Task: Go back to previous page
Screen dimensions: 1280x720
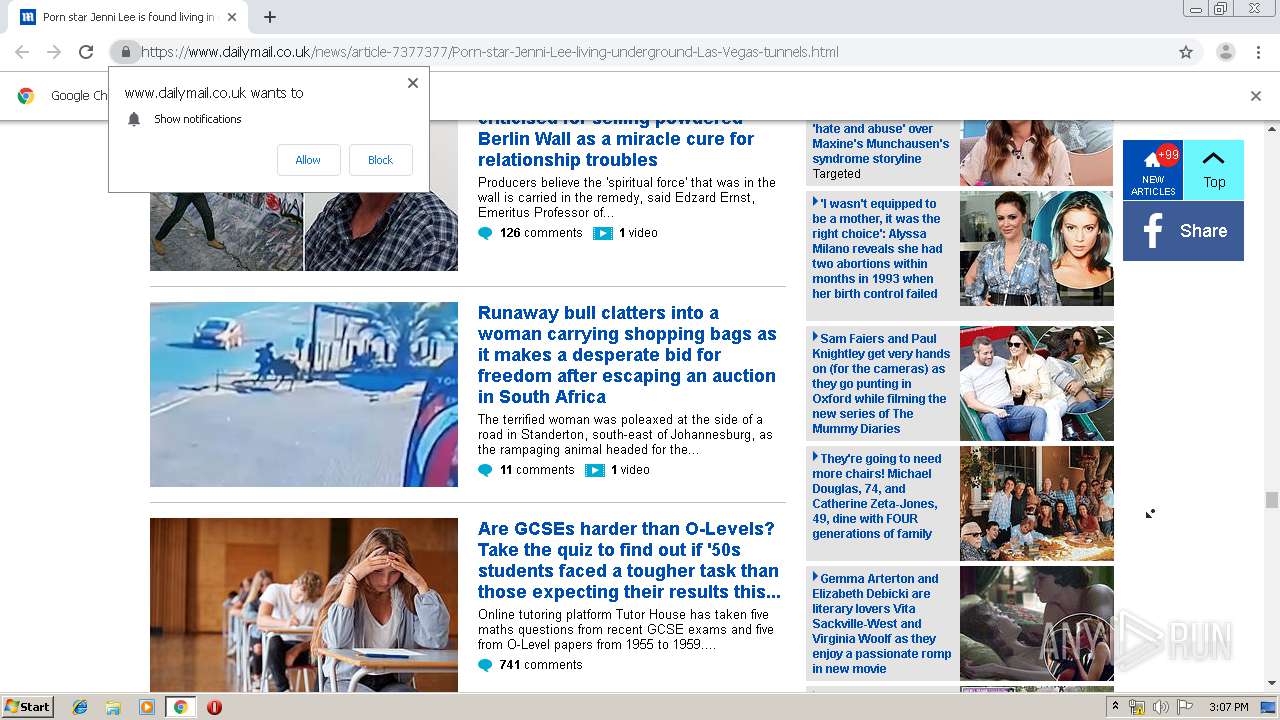Action: [22, 52]
